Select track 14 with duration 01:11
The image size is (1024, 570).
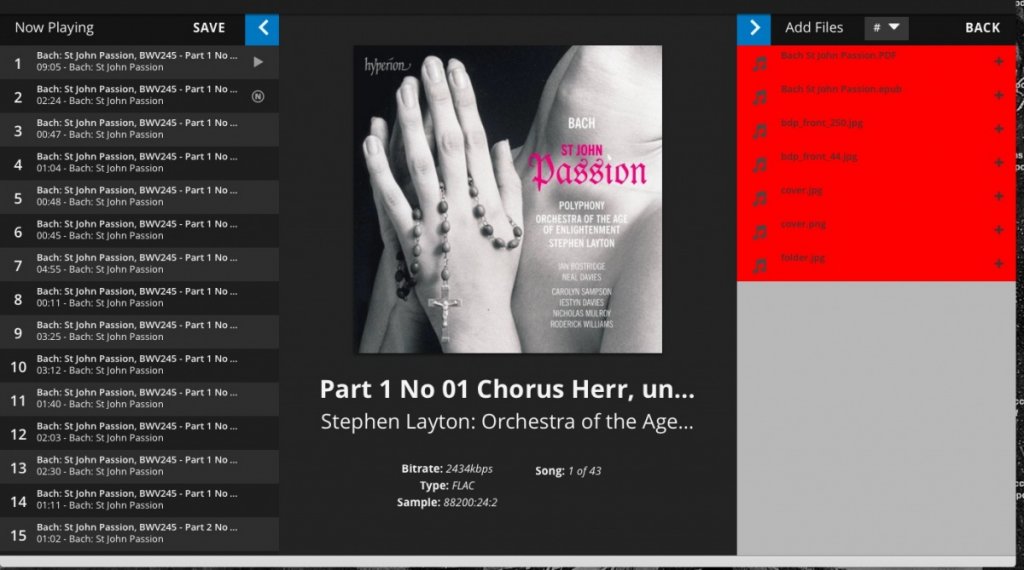139,501
